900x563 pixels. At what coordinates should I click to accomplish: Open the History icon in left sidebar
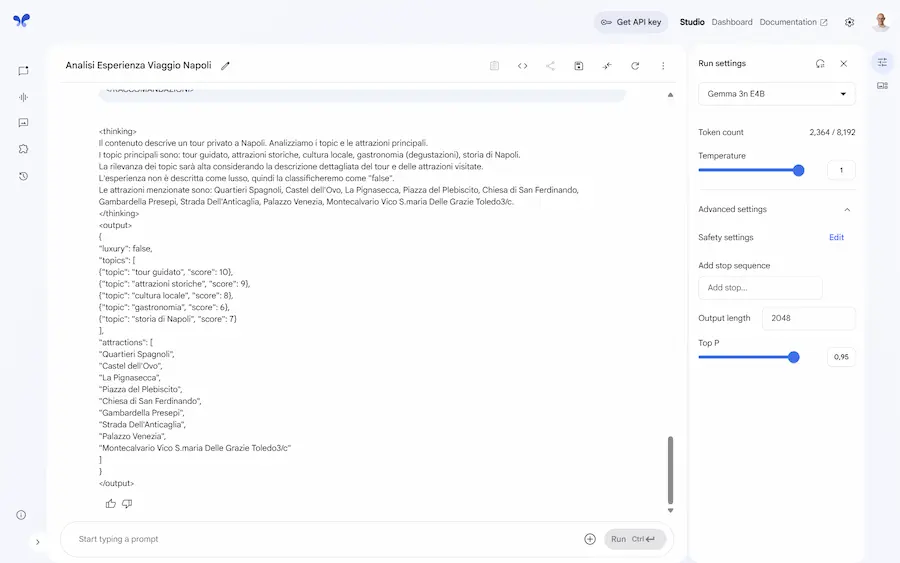coord(23,176)
